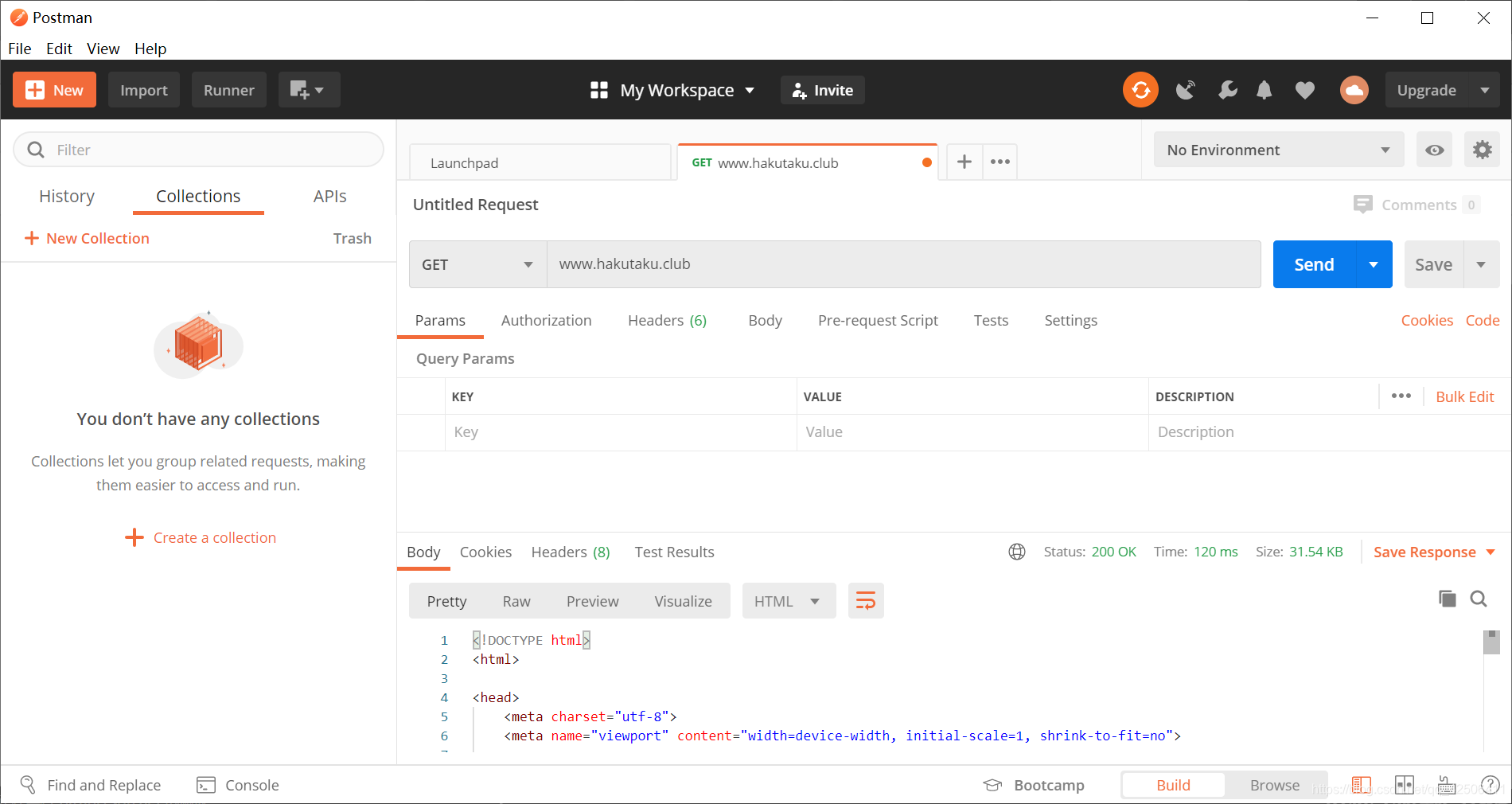Select the Headers (6) request tab

667,320
